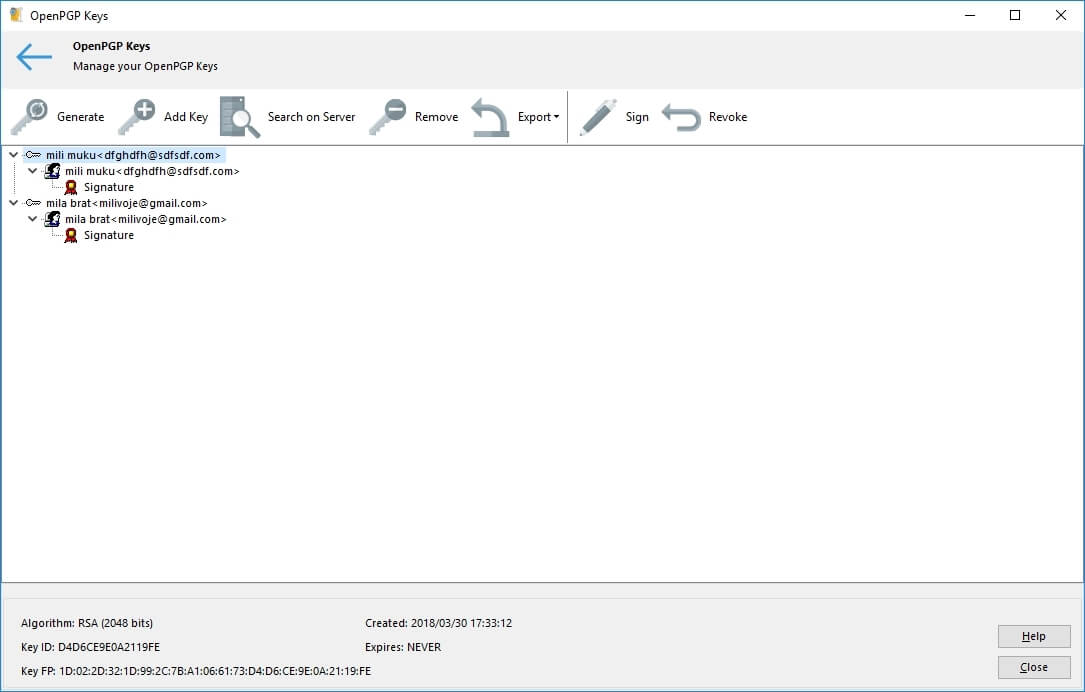
Task: Collapse the top-level mila brat key
Action: [x=13, y=203]
